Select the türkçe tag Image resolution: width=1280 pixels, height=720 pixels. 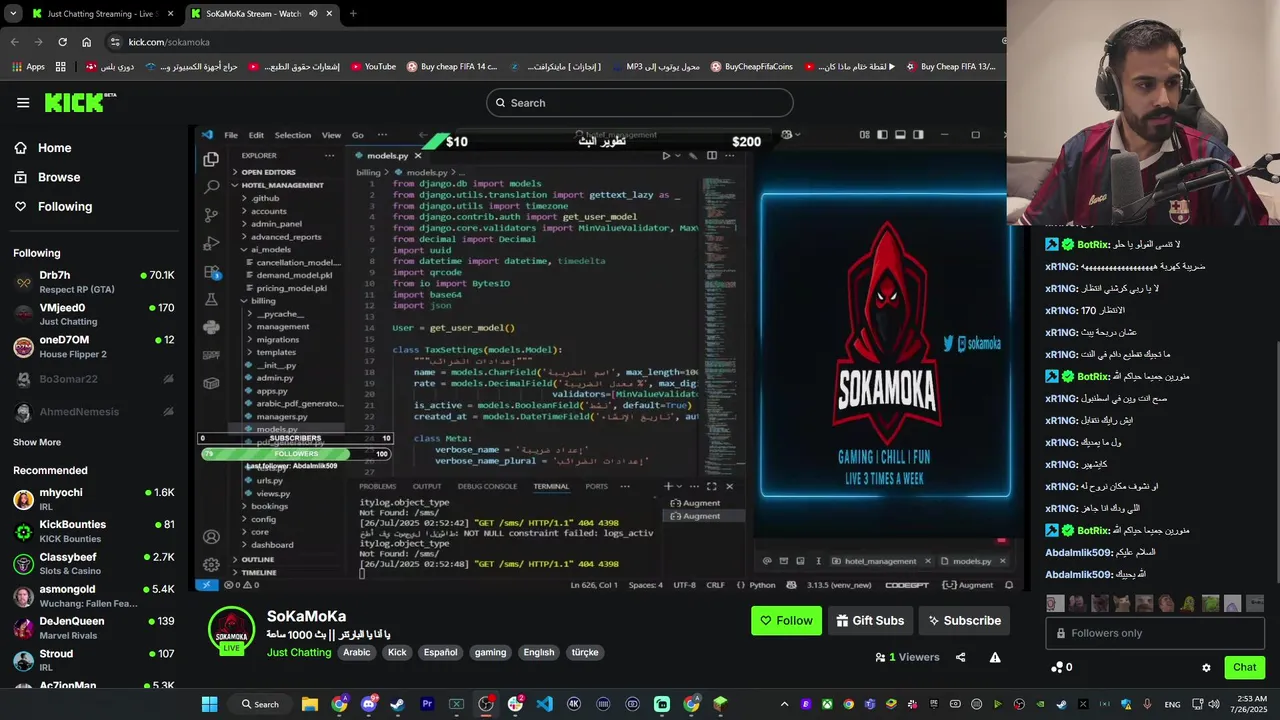pos(585,652)
